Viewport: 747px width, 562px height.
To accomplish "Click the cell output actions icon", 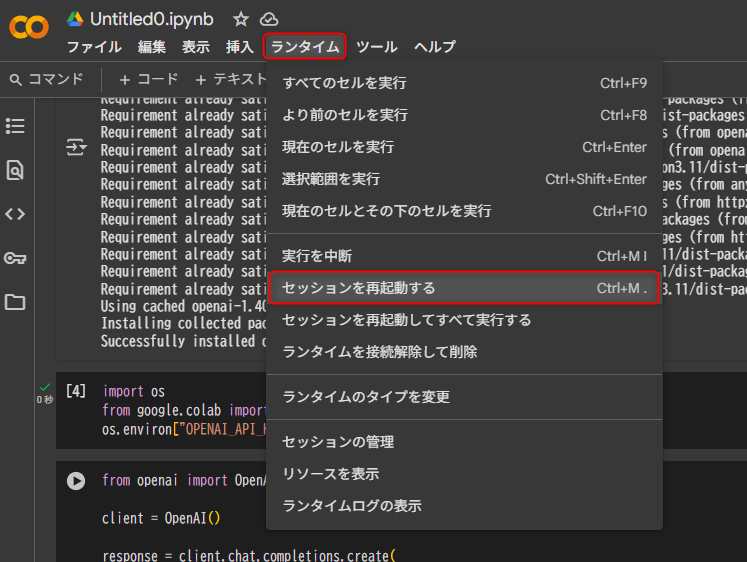I will point(76,147).
